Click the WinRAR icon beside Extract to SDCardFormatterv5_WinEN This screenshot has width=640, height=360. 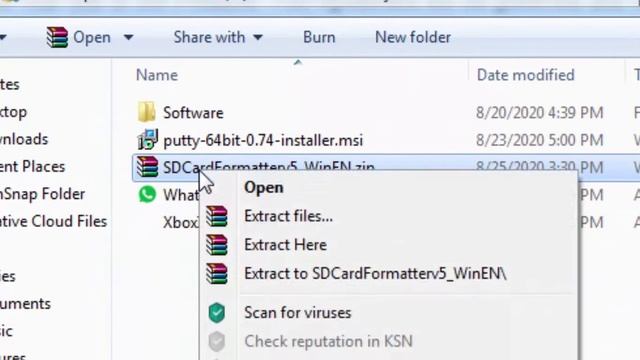coord(217,273)
